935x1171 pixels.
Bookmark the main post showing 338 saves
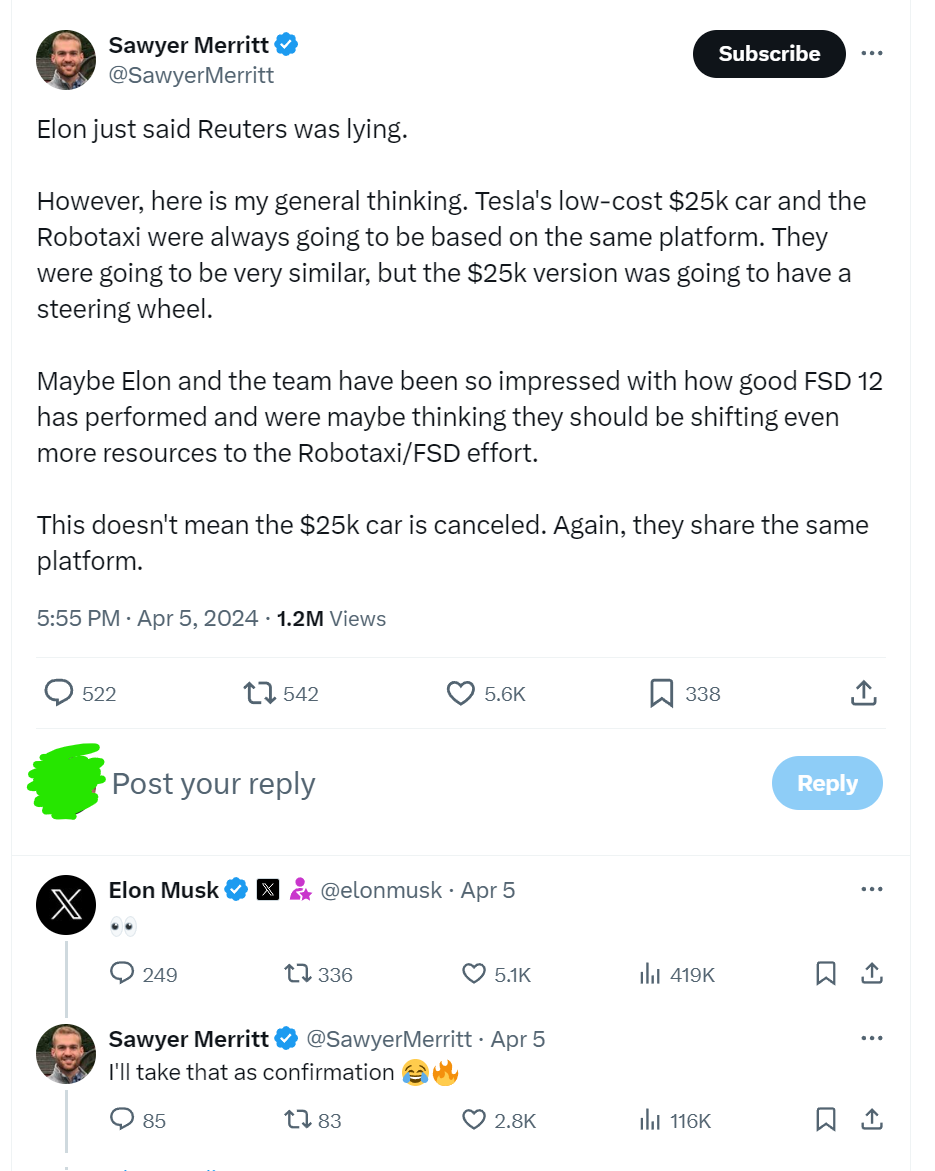pos(662,693)
